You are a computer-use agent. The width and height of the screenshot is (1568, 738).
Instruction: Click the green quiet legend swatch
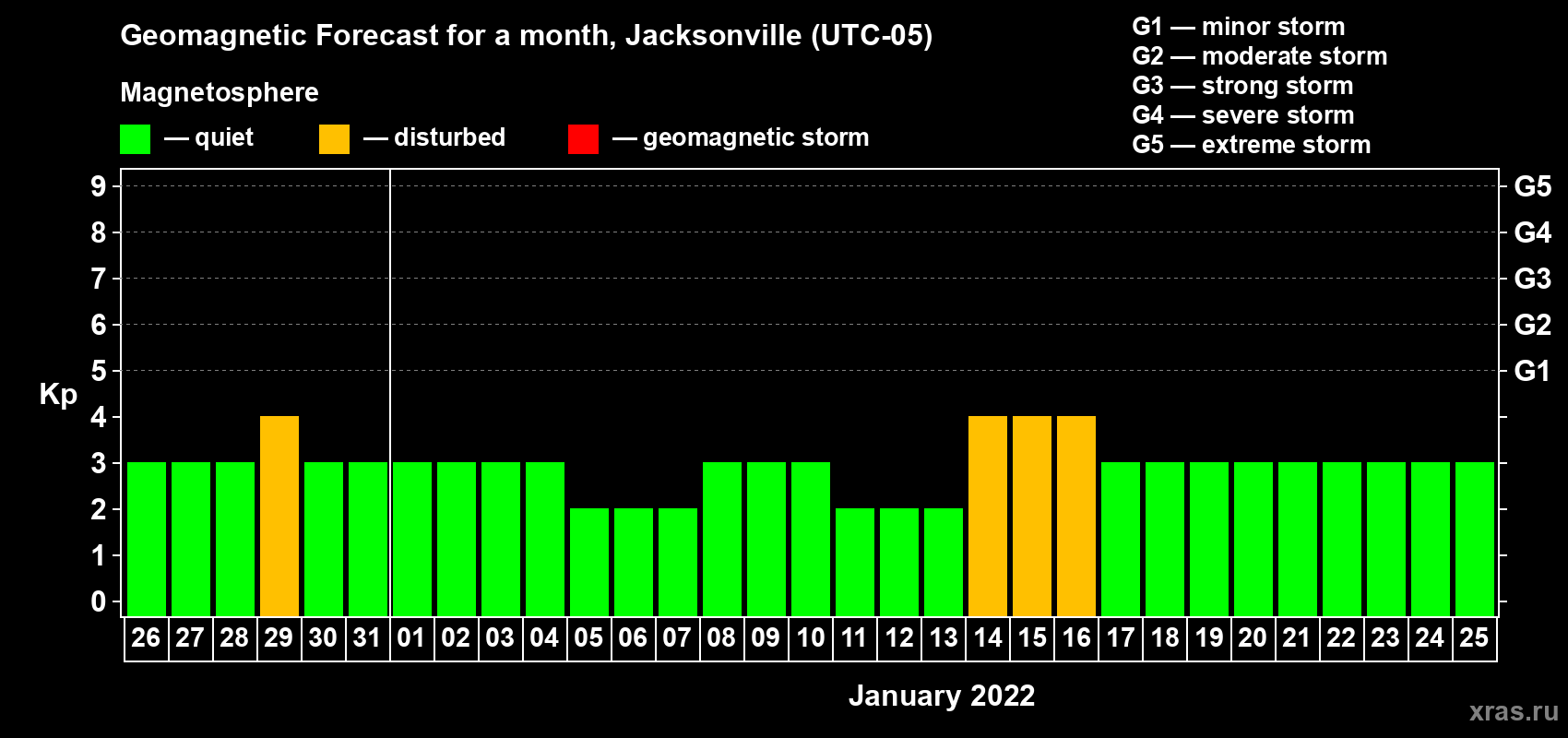click(136, 139)
